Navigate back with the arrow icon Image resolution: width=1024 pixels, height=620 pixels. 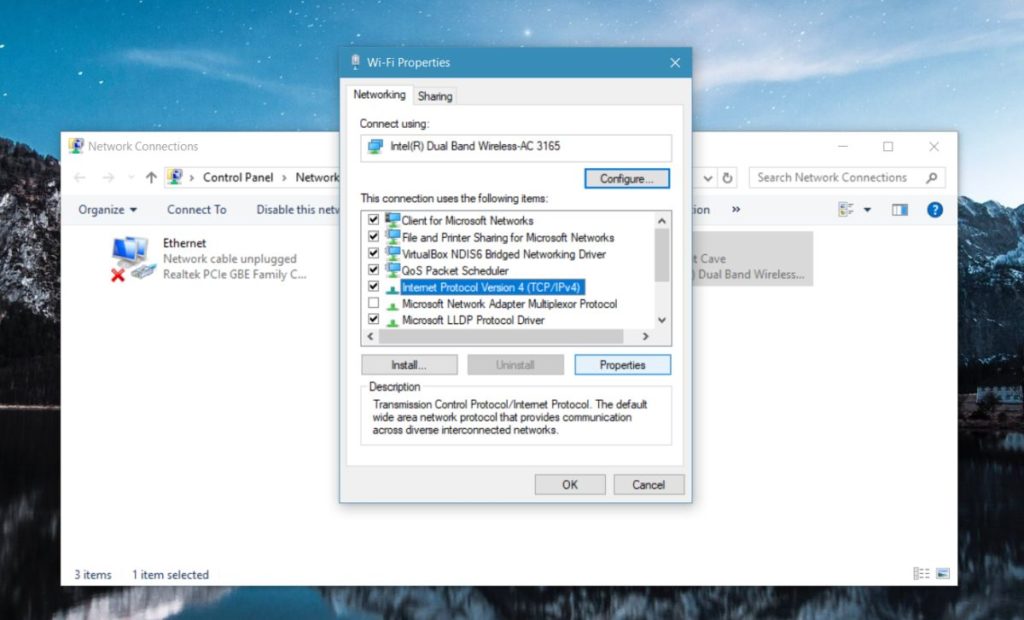pos(80,177)
